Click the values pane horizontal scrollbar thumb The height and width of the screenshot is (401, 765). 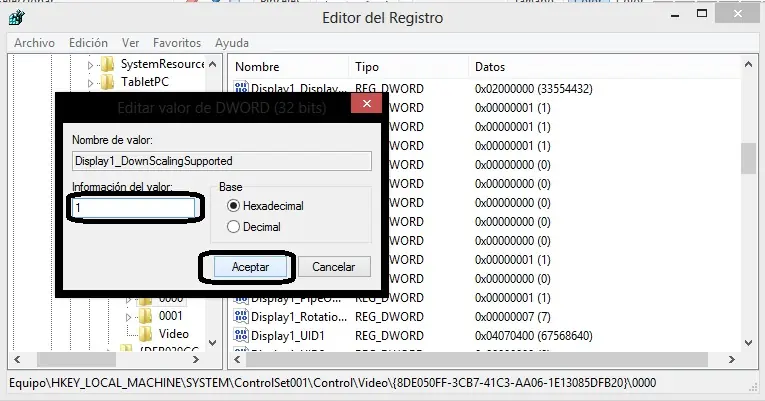477,360
